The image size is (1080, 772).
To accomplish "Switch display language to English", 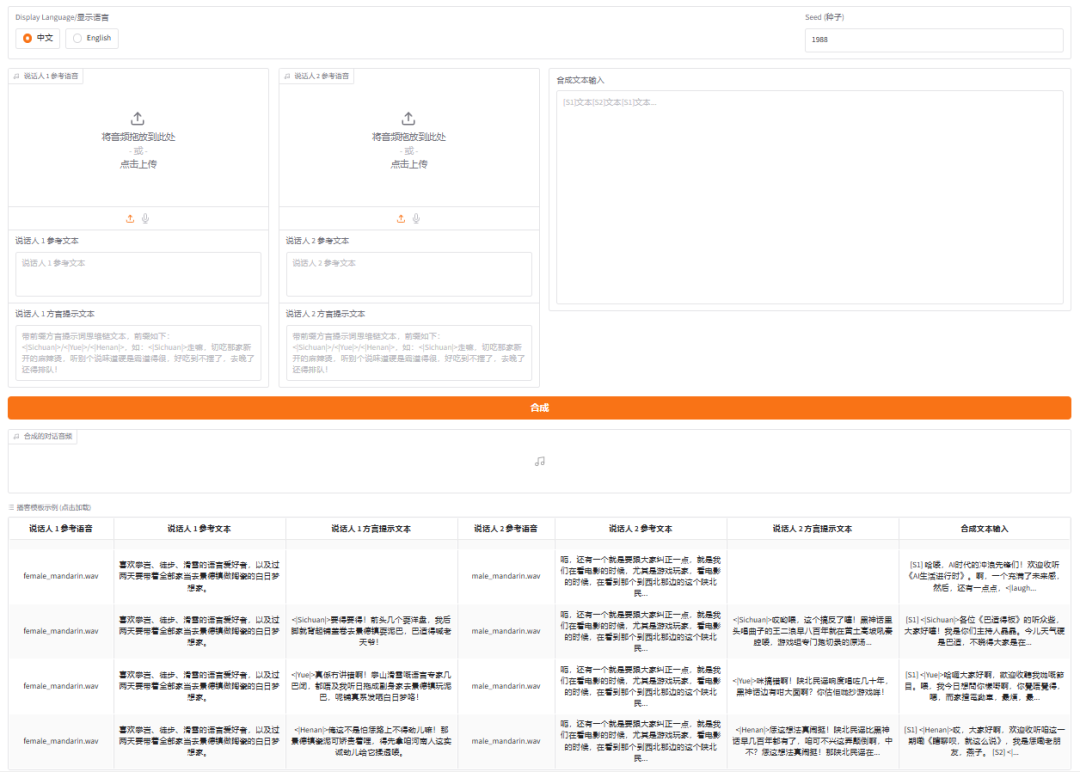I will pos(92,38).
